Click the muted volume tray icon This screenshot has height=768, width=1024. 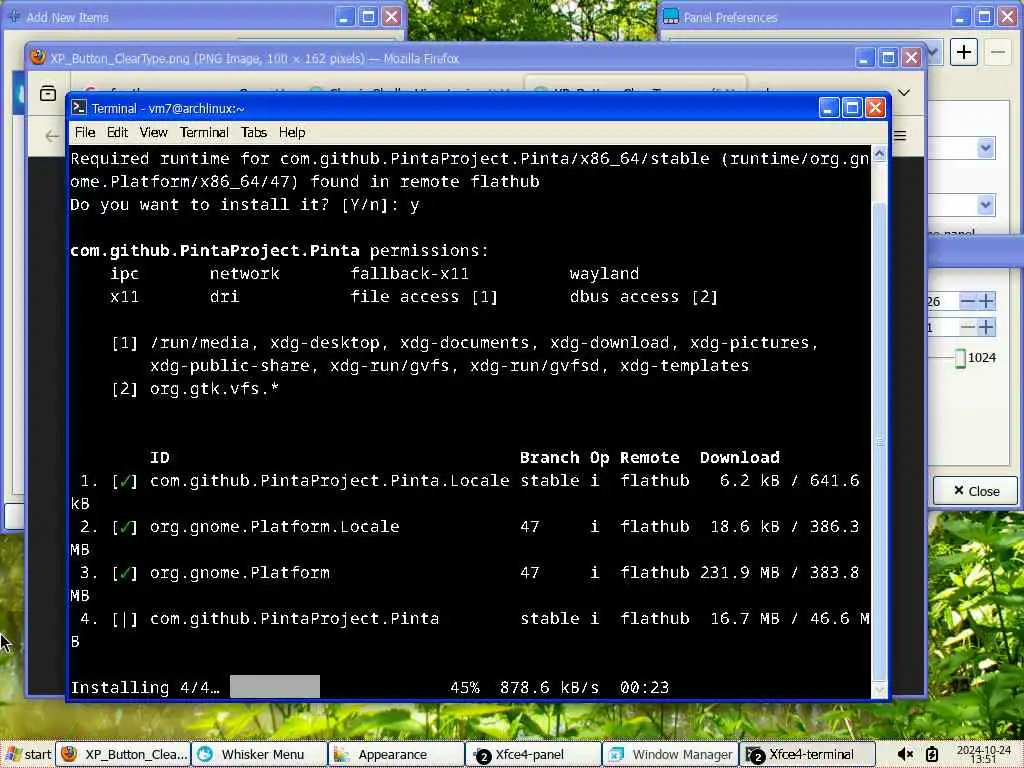coord(905,754)
